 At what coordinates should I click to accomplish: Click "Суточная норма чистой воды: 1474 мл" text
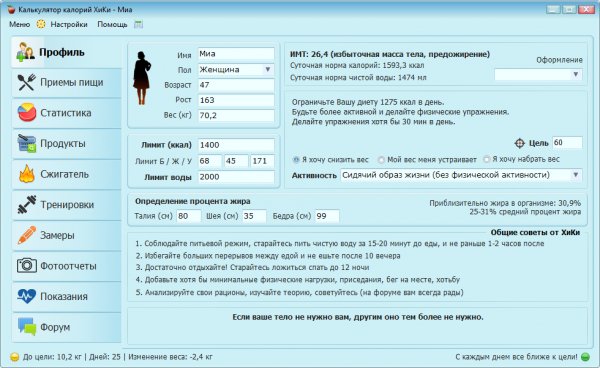pyautogui.click(x=358, y=78)
